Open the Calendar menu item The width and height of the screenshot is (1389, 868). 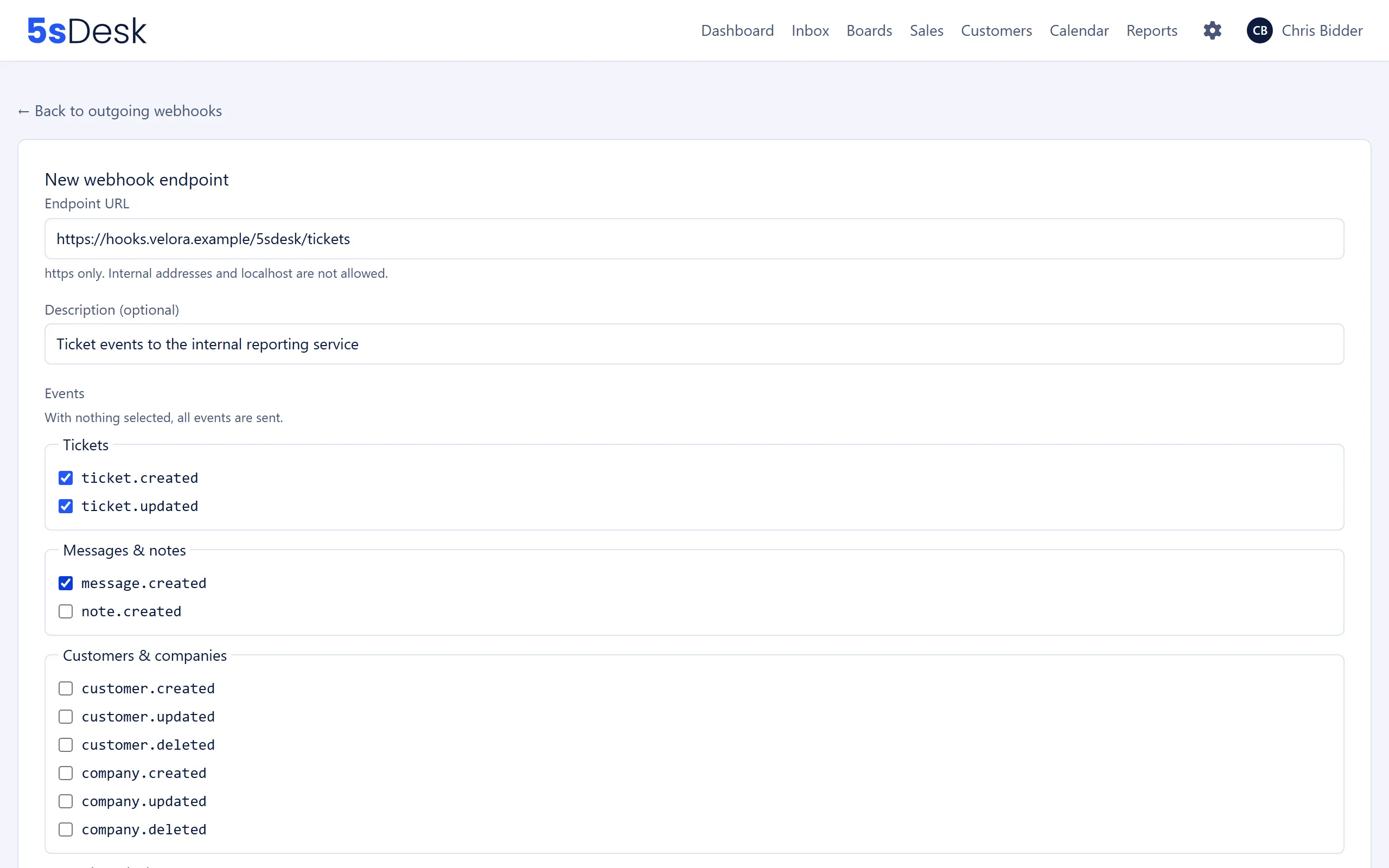point(1079,30)
